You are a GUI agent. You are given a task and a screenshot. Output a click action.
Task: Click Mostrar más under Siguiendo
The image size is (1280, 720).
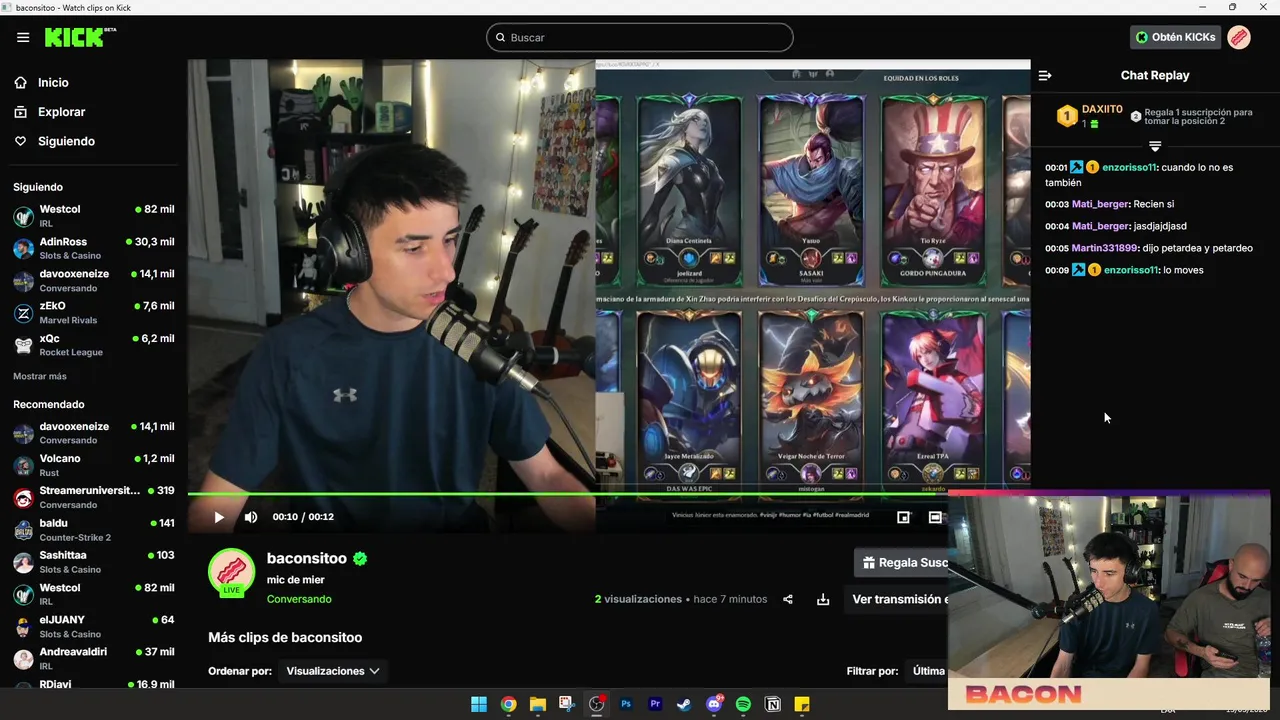[x=40, y=376]
